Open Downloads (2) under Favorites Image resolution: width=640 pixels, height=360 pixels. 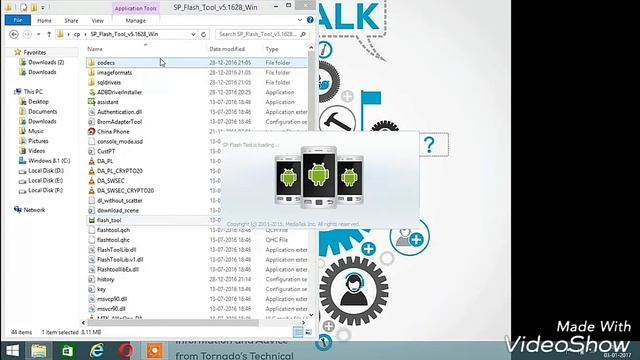[46, 62]
